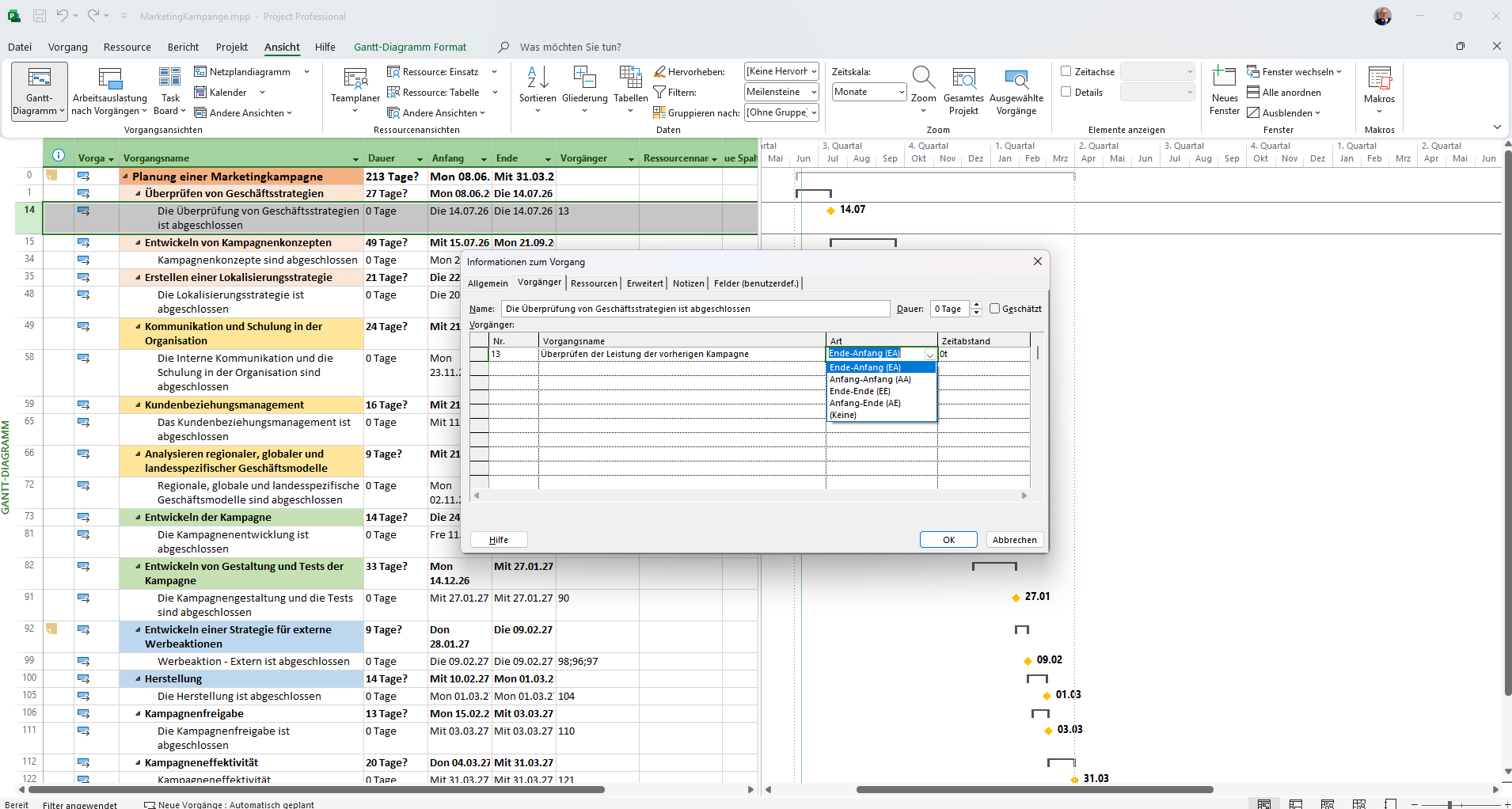
Task: Switch to the Bericht ribbon tab
Action: [183, 47]
